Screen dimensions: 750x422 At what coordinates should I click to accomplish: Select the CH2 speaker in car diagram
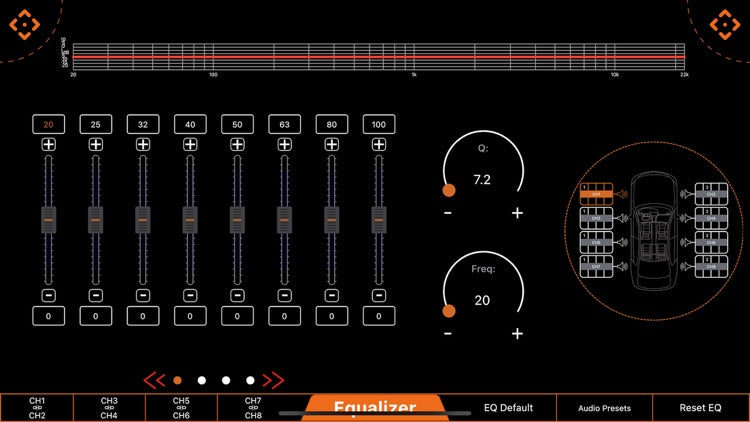(x=711, y=194)
